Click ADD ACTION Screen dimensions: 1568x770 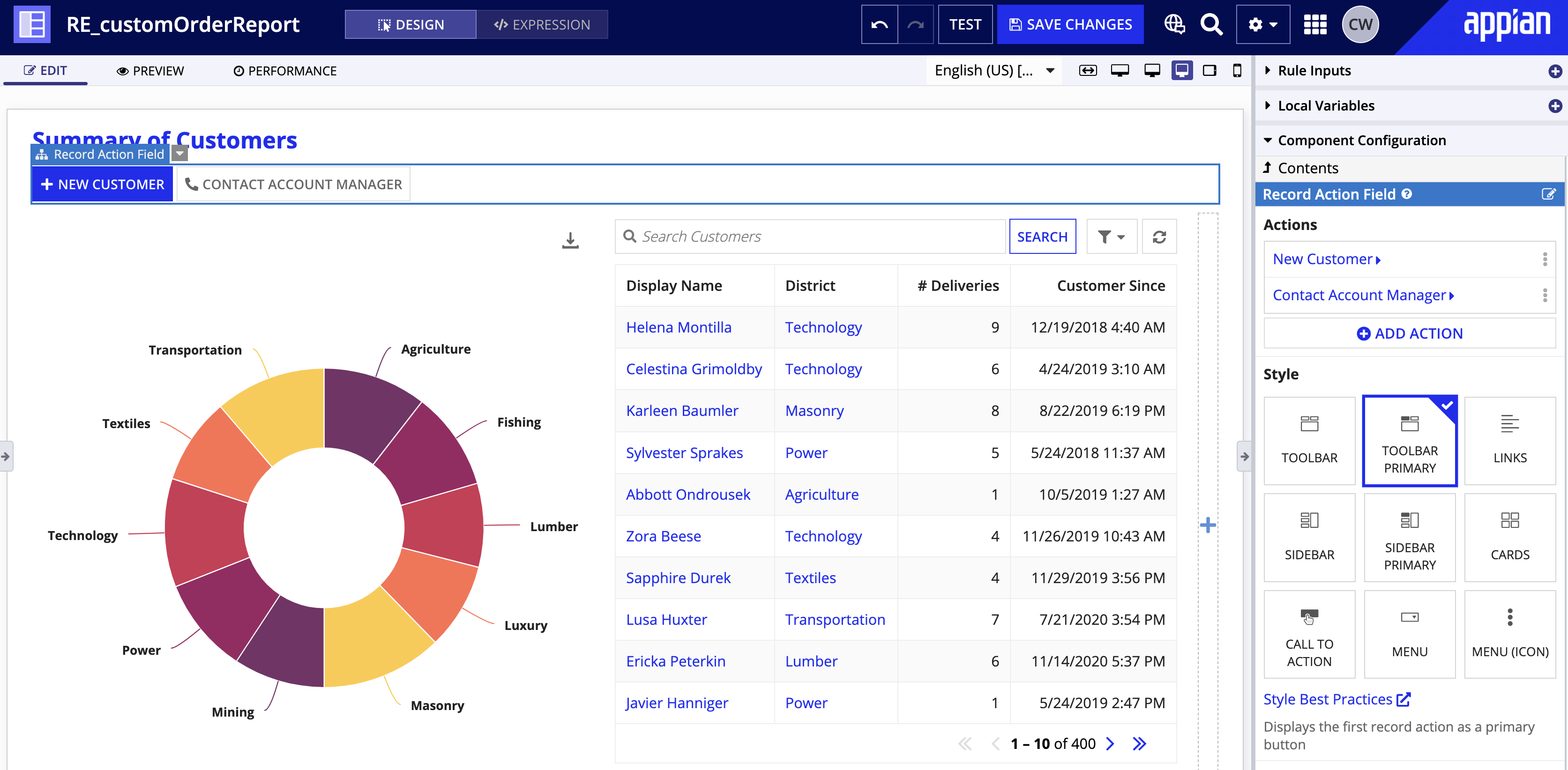(x=1410, y=333)
